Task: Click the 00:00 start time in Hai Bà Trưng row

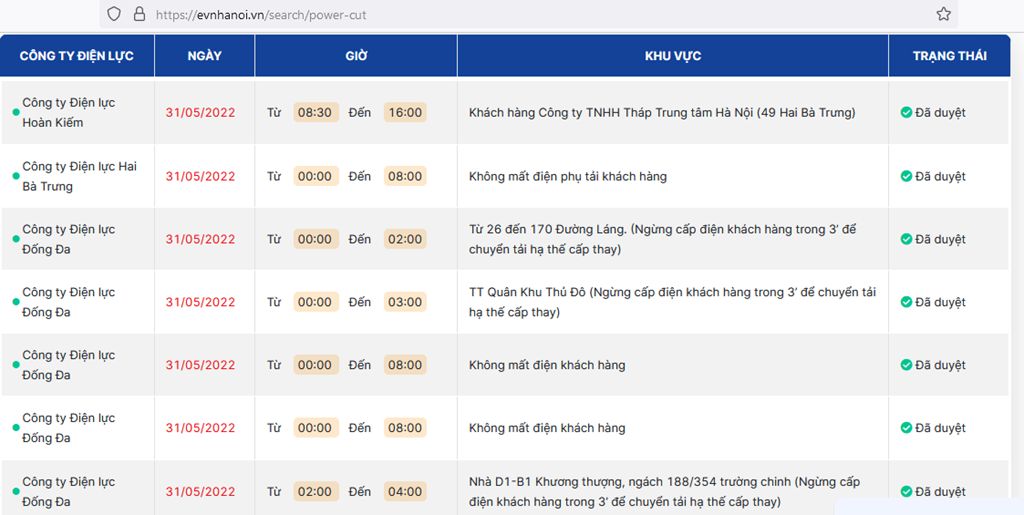Action: [x=315, y=176]
